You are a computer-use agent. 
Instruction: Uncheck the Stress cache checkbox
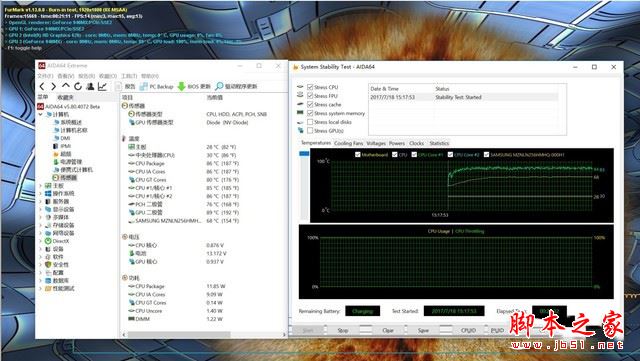click(310, 105)
